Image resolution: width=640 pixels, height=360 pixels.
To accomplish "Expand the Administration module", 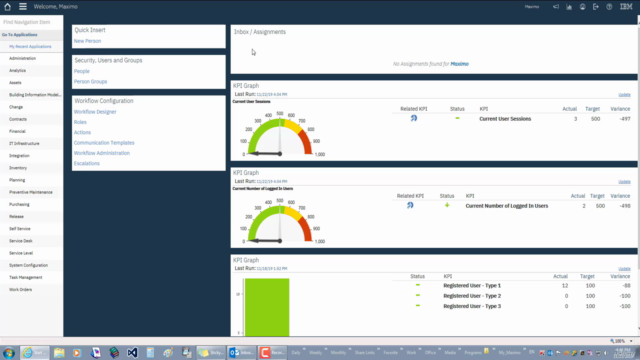I will 22,58.
